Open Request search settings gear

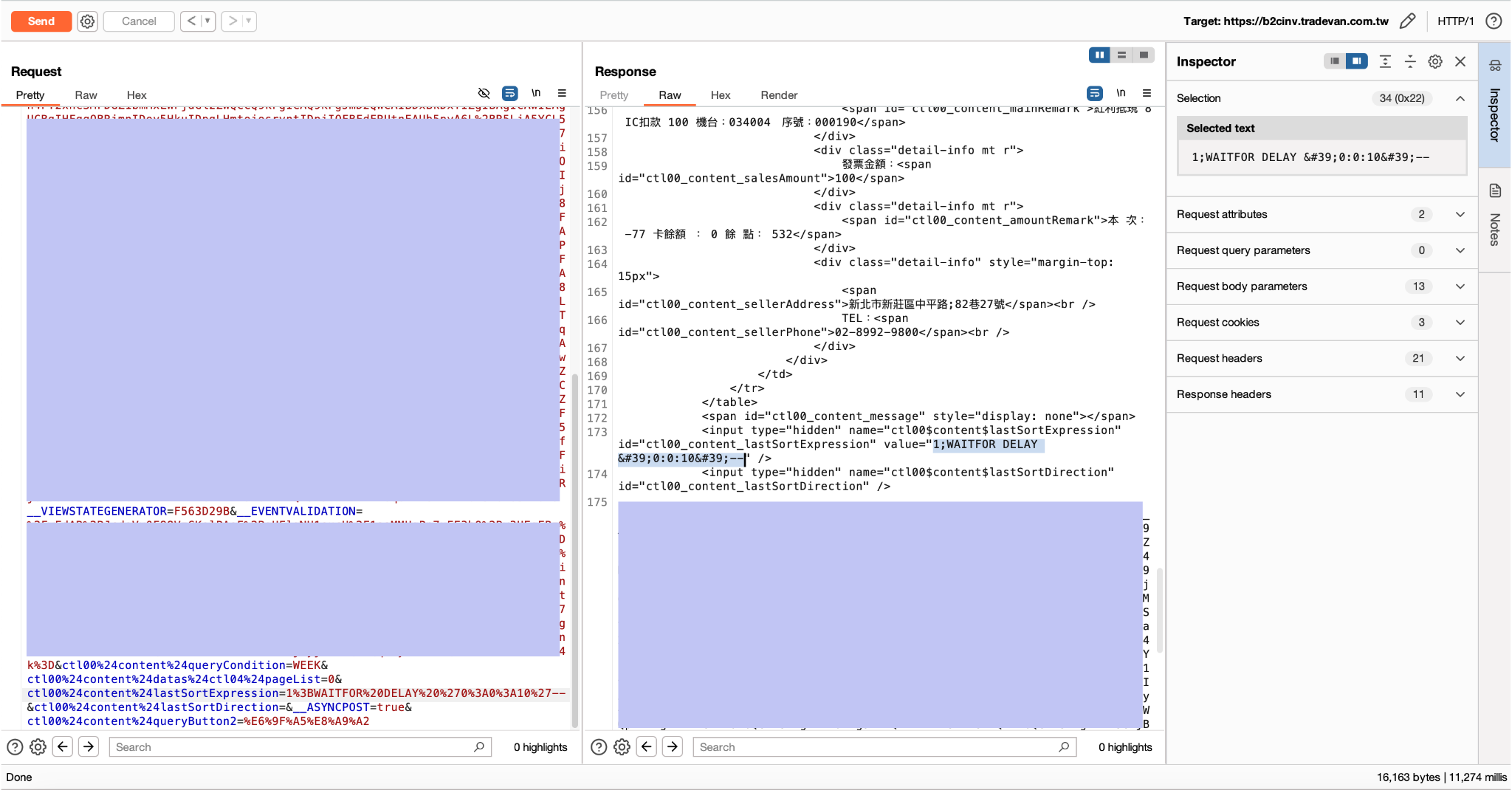coord(38,747)
